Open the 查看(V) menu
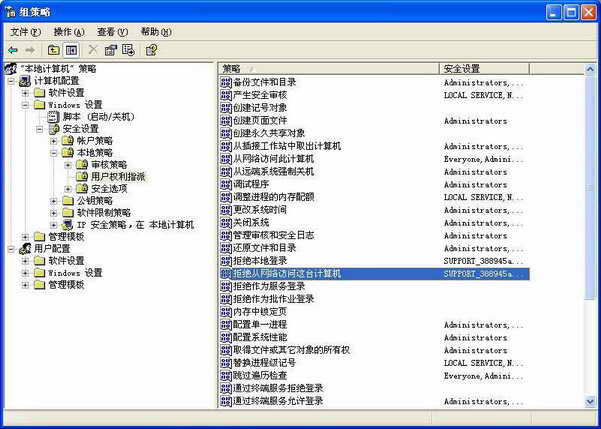The image size is (601, 429). (x=112, y=32)
